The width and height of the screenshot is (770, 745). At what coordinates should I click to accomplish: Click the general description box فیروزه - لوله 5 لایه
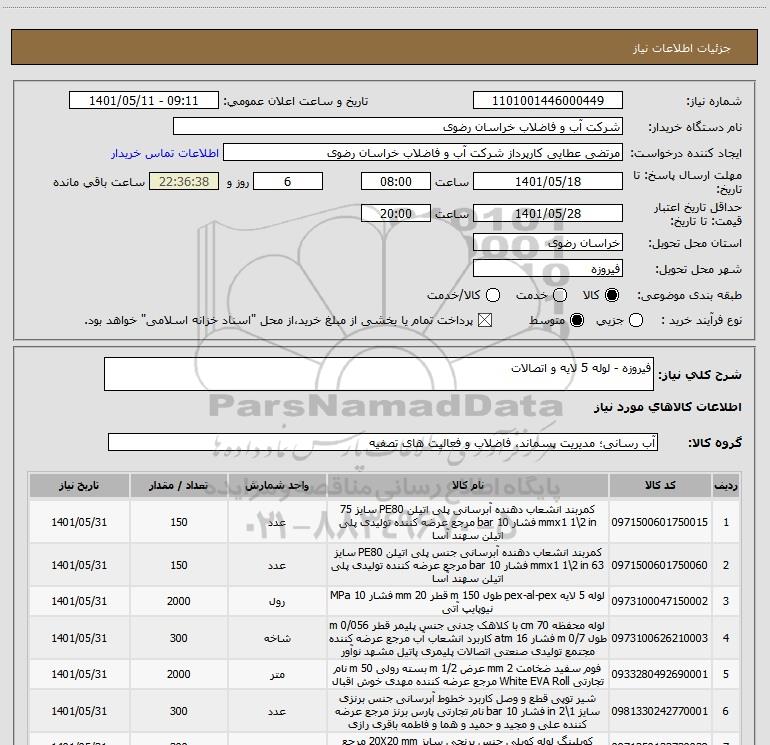coord(379,374)
